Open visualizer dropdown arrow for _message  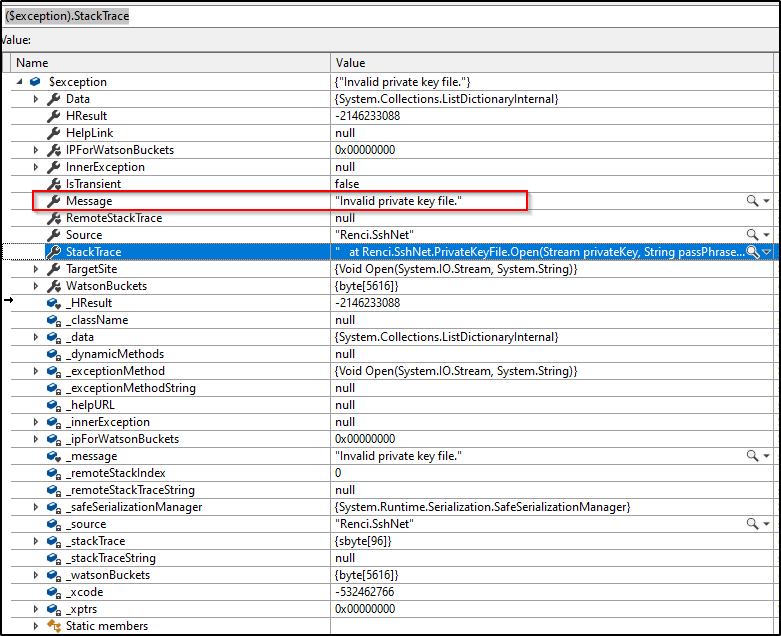(767, 456)
